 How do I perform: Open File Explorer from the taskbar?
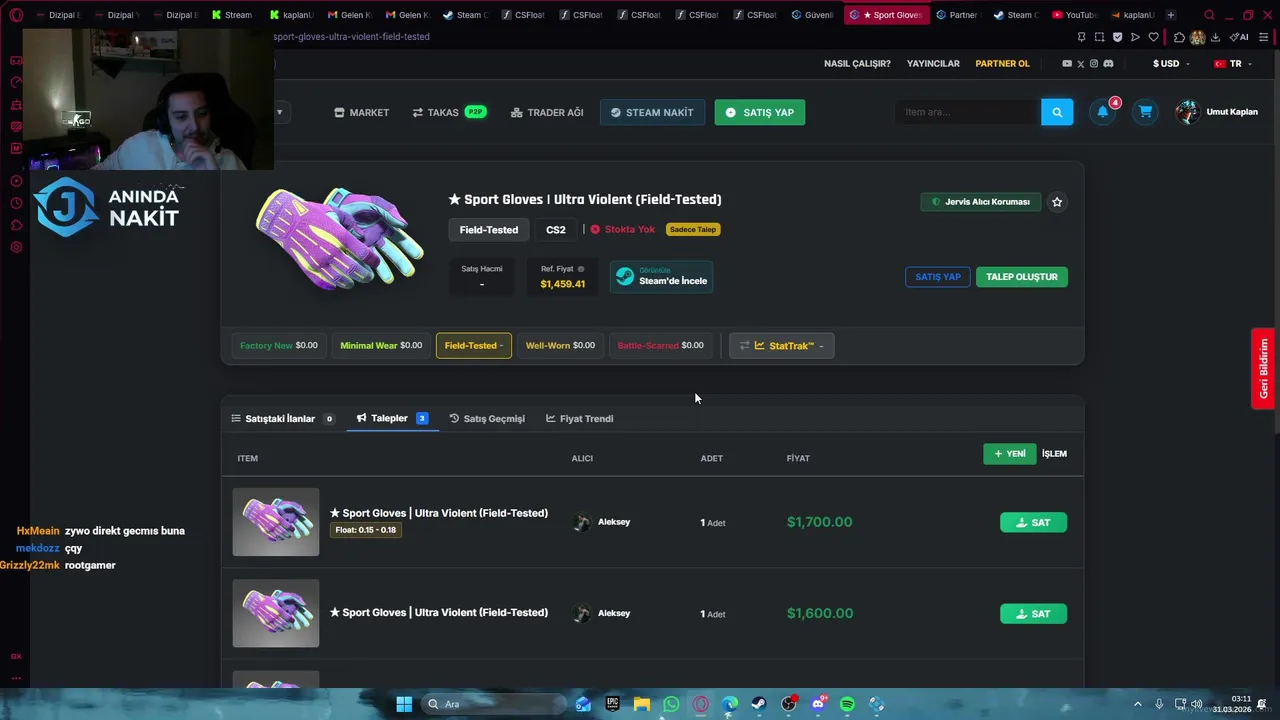642,704
